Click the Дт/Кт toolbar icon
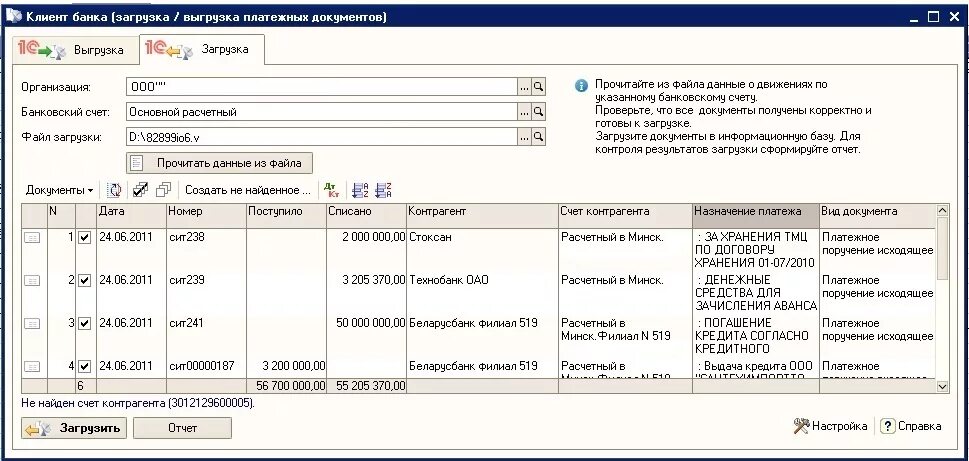Screen dimensions: 969x461 pos(331,190)
